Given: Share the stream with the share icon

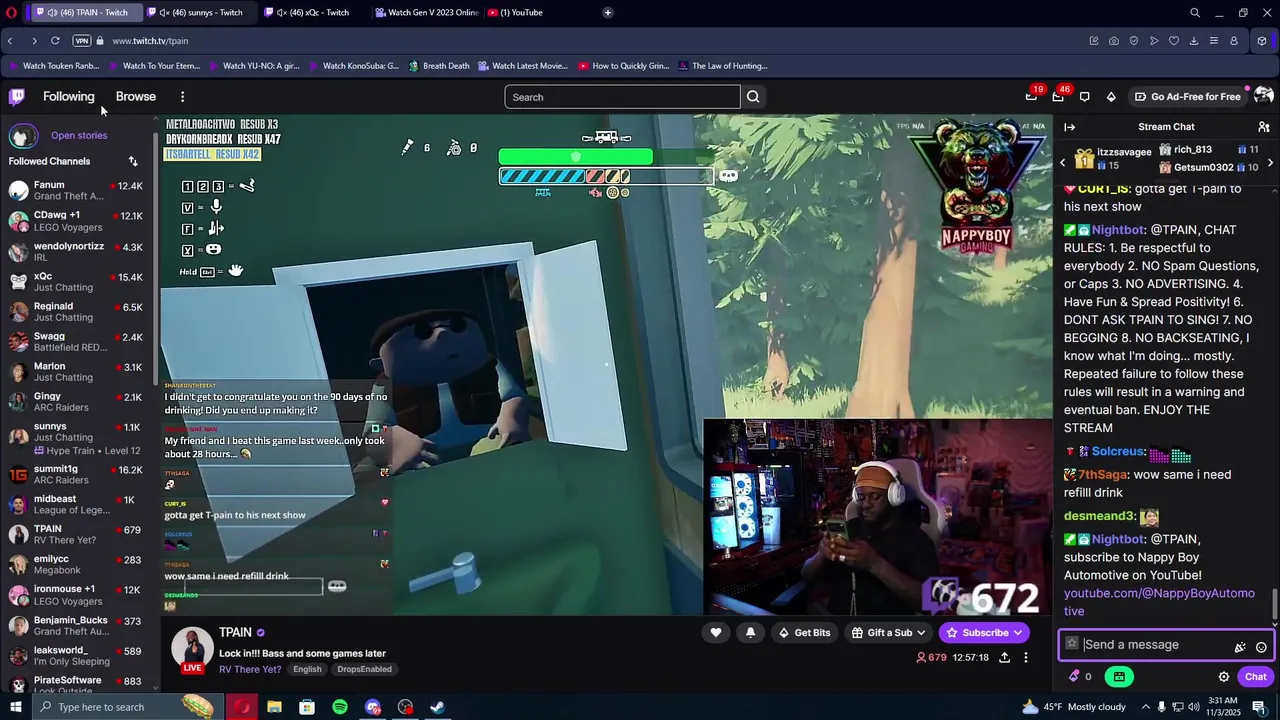Looking at the screenshot, I should click(x=1004, y=657).
